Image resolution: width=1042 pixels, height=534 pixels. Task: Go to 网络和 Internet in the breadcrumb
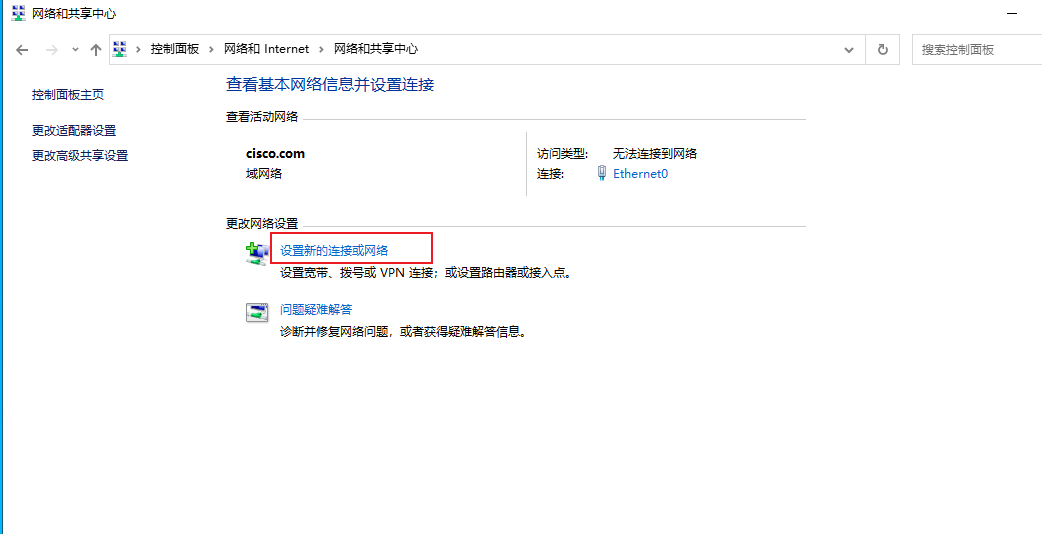tap(266, 49)
